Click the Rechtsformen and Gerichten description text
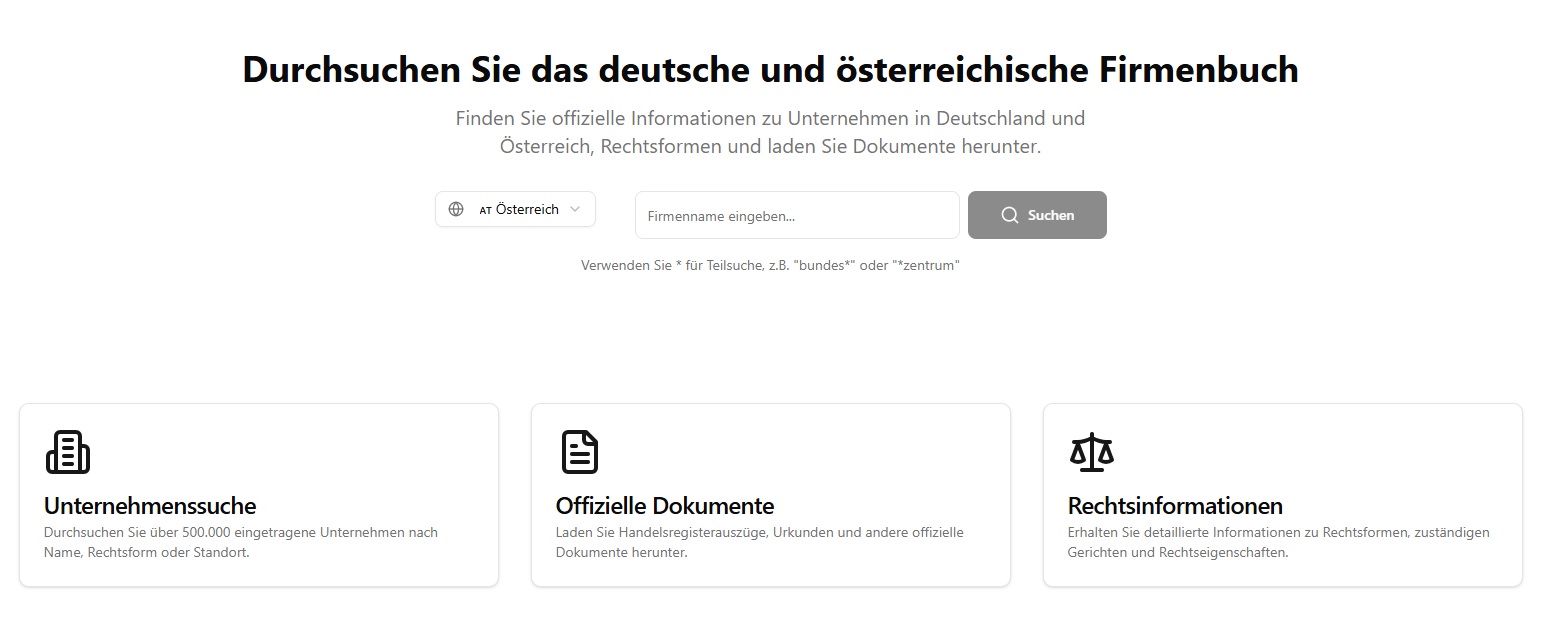This screenshot has height=633, width=1558. point(1278,542)
